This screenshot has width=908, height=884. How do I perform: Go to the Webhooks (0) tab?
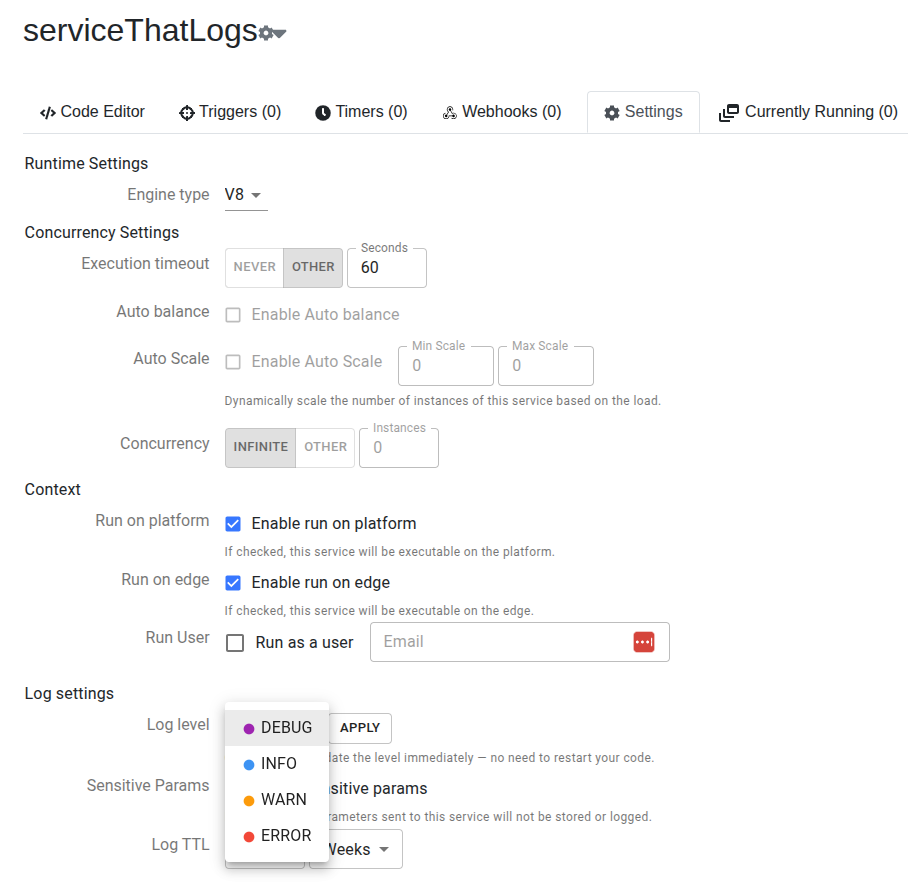pos(501,112)
